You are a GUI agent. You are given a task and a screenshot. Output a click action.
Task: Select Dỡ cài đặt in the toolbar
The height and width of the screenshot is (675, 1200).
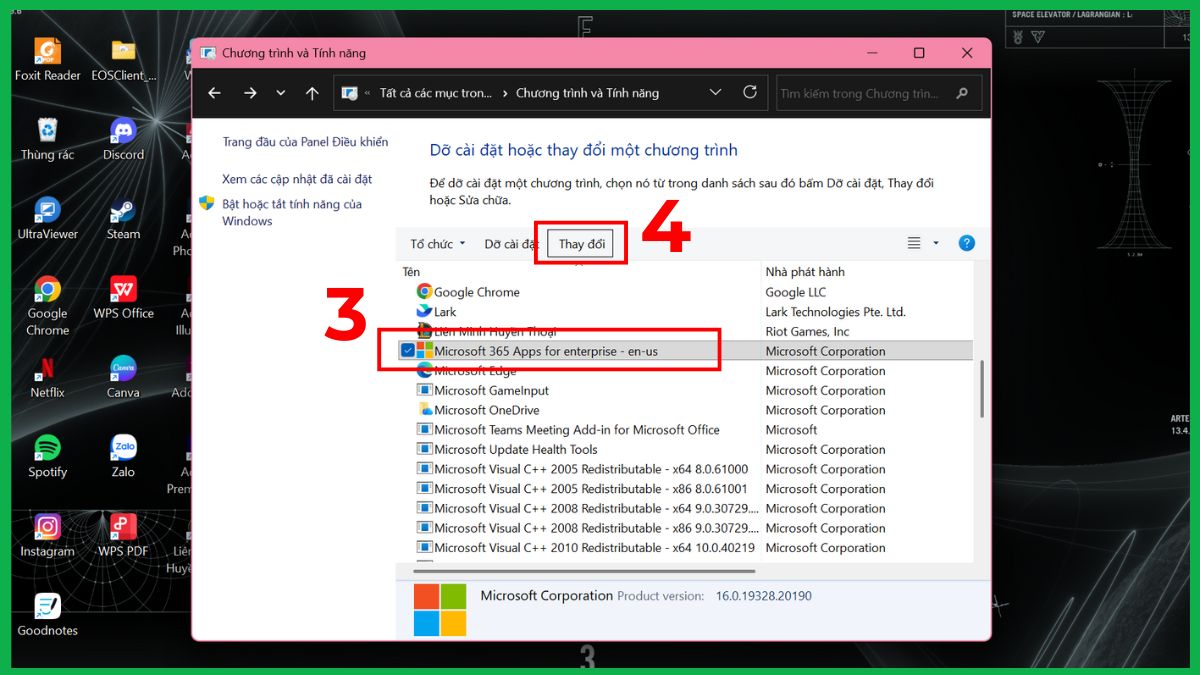pyautogui.click(x=513, y=242)
